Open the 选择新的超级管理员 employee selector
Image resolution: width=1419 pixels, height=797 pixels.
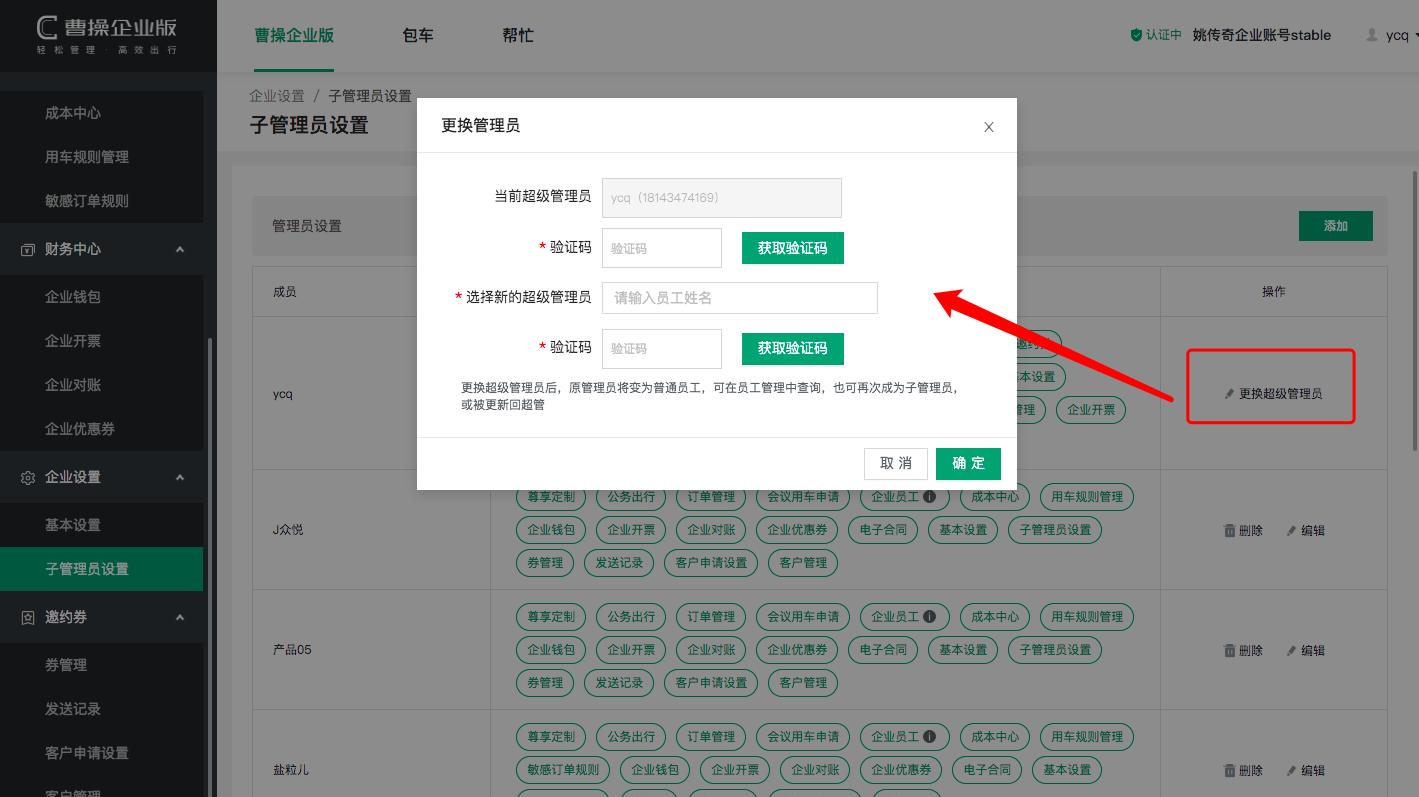point(739,298)
